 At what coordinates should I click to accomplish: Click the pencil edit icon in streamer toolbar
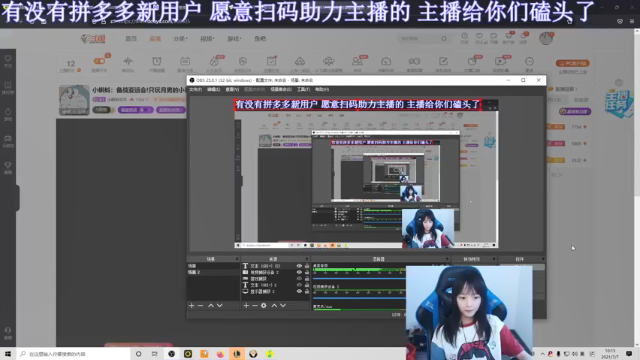(x=443, y=61)
